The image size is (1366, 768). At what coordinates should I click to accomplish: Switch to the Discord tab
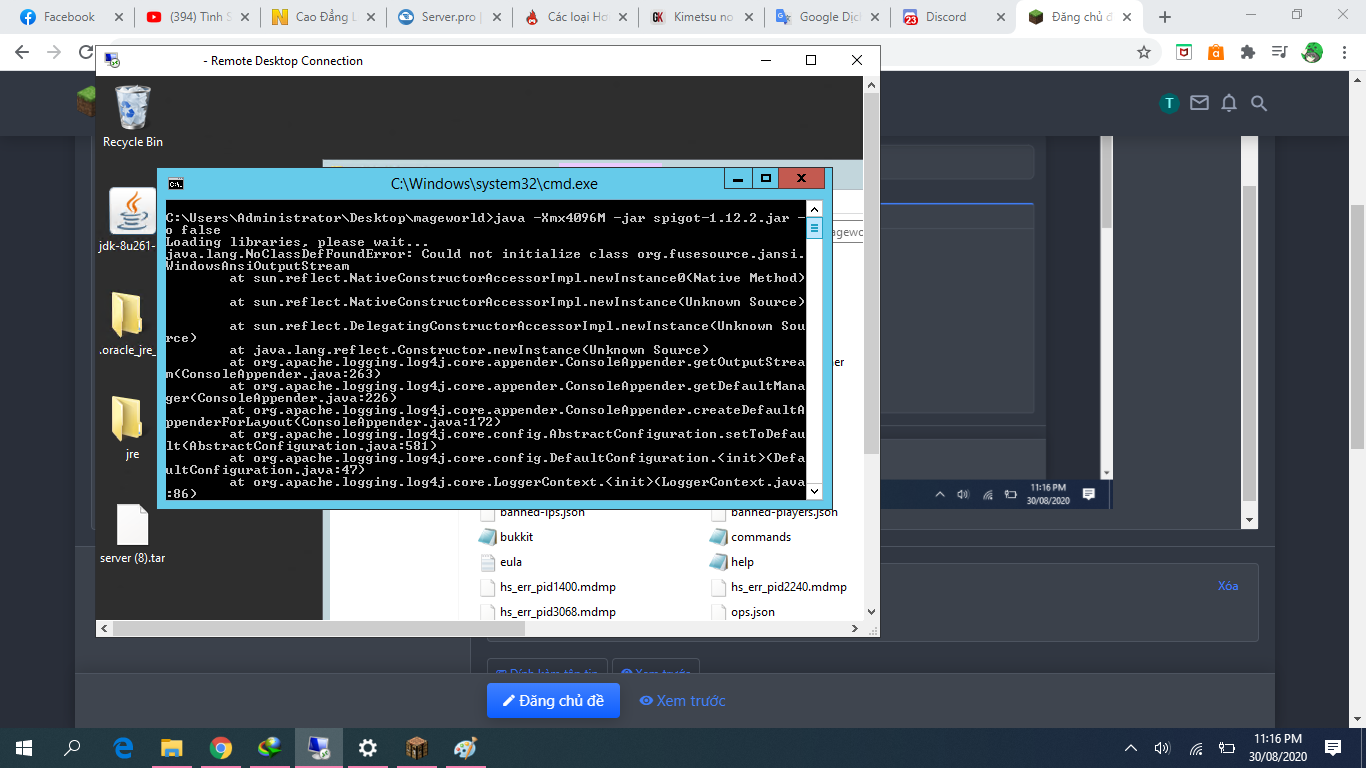[951, 17]
